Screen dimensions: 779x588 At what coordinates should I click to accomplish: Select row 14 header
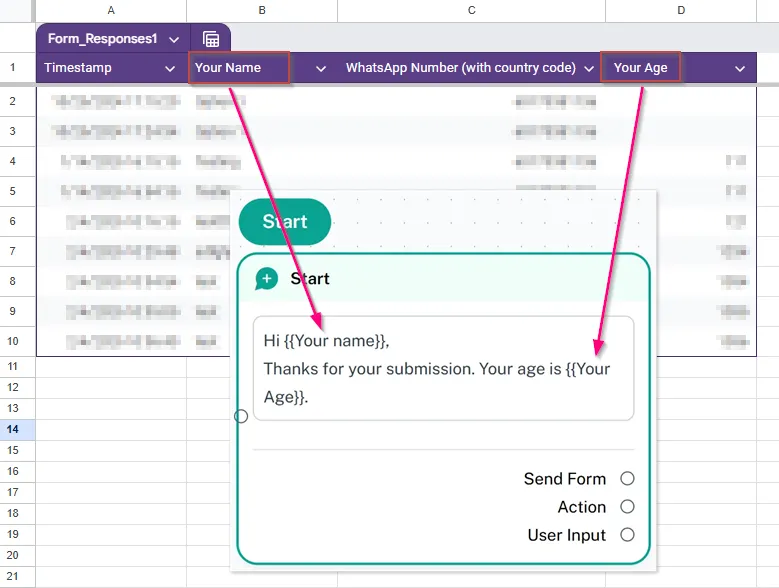coord(14,429)
